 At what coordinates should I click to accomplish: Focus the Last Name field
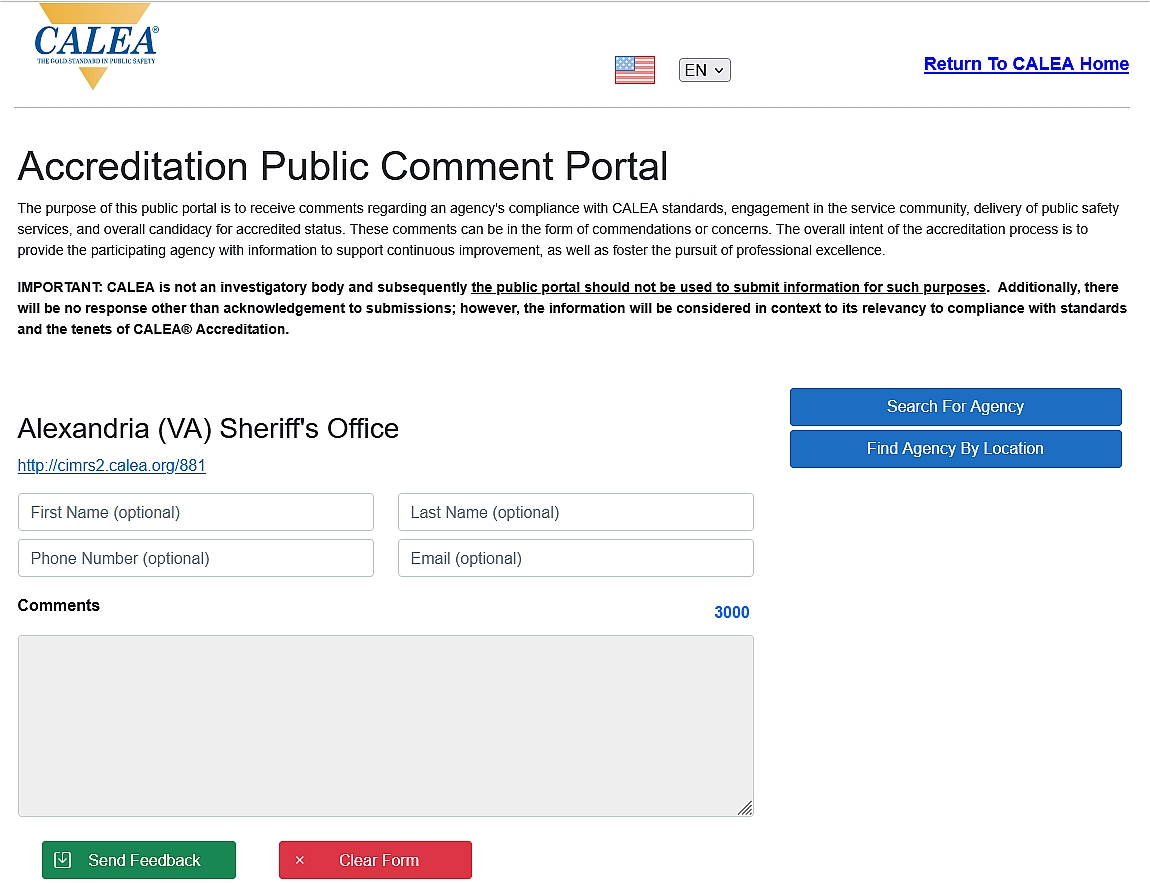click(x=576, y=512)
